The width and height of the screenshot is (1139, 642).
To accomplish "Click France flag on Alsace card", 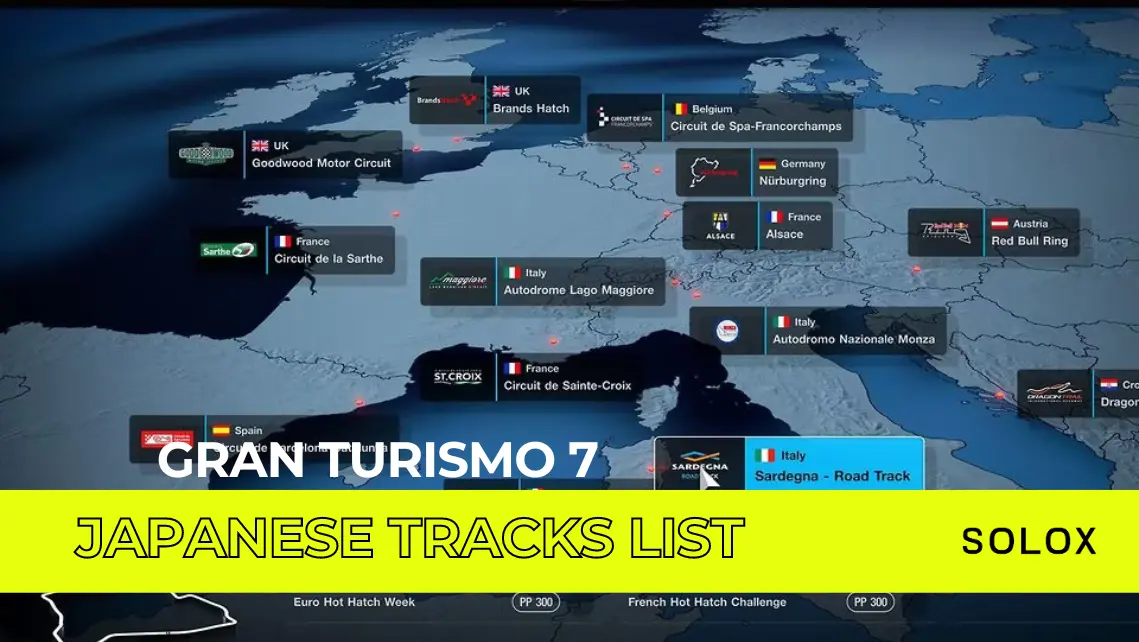I will 775,216.
